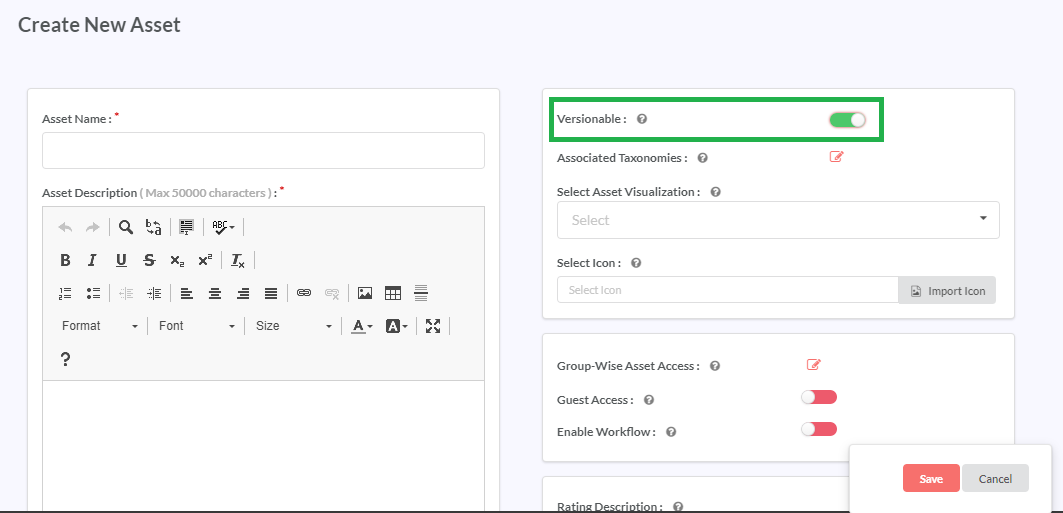Toggle bold formatting

pos(65,260)
